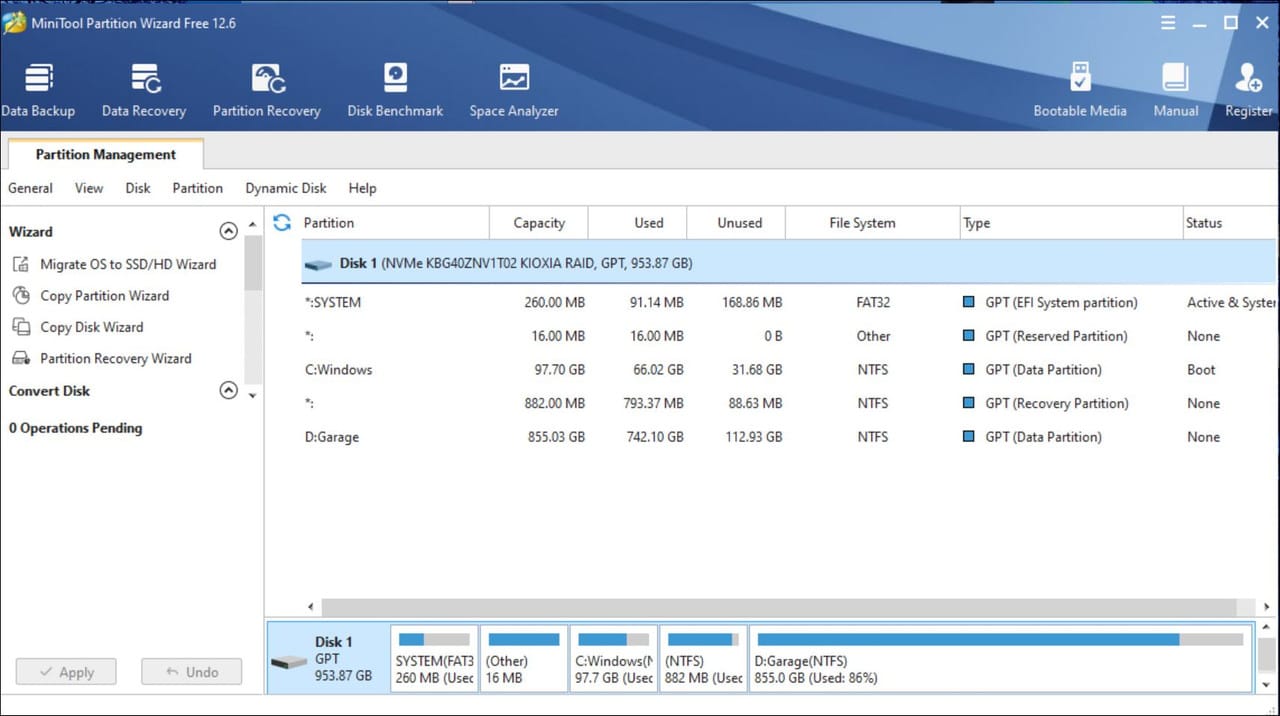Viewport: 1280px width, 716px height.
Task: Select the 882 MB (NTFS) block in disk map
Action: click(x=704, y=659)
